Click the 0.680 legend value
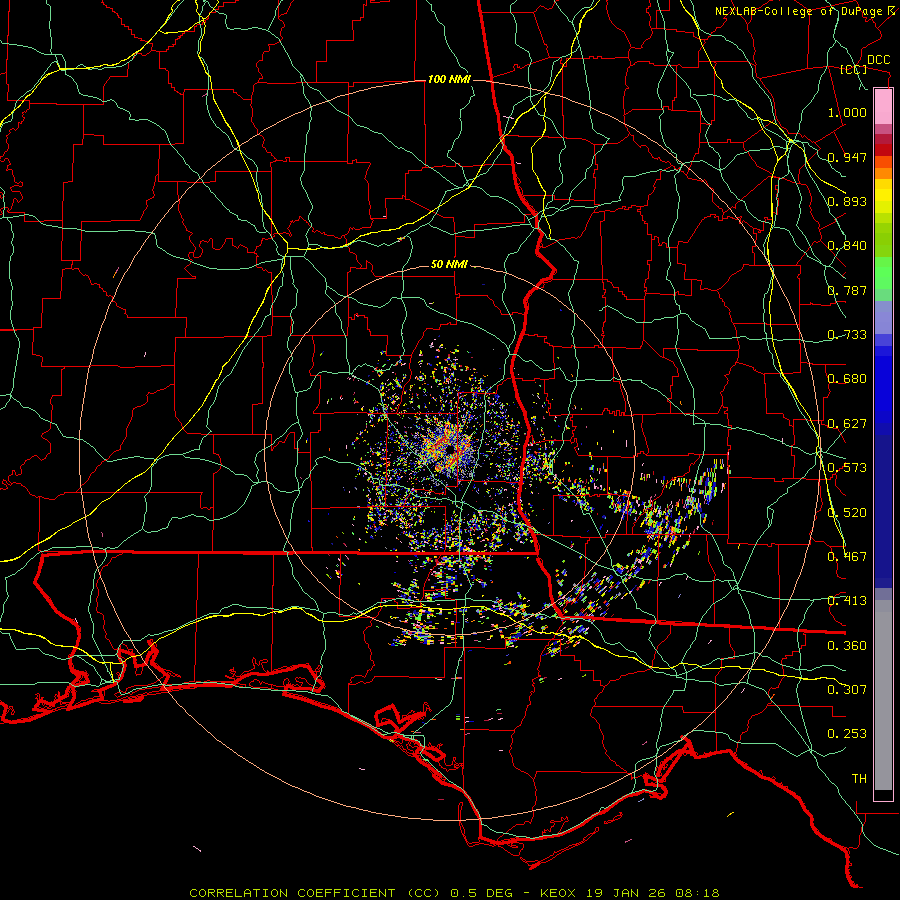The width and height of the screenshot is (900, 900). pos(847,379)
